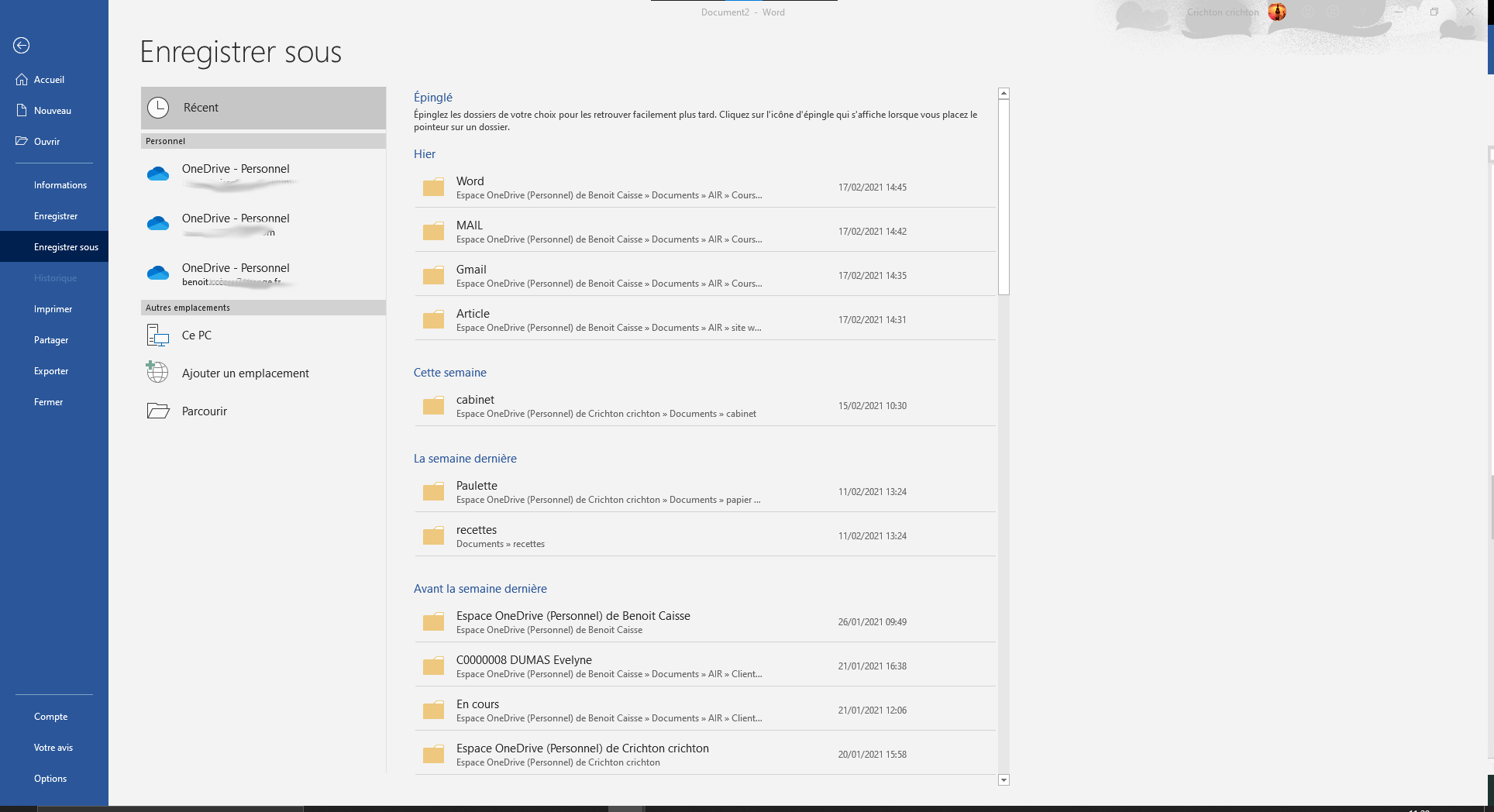
Task: Open the MAIL folder
Action: (470, 230)
